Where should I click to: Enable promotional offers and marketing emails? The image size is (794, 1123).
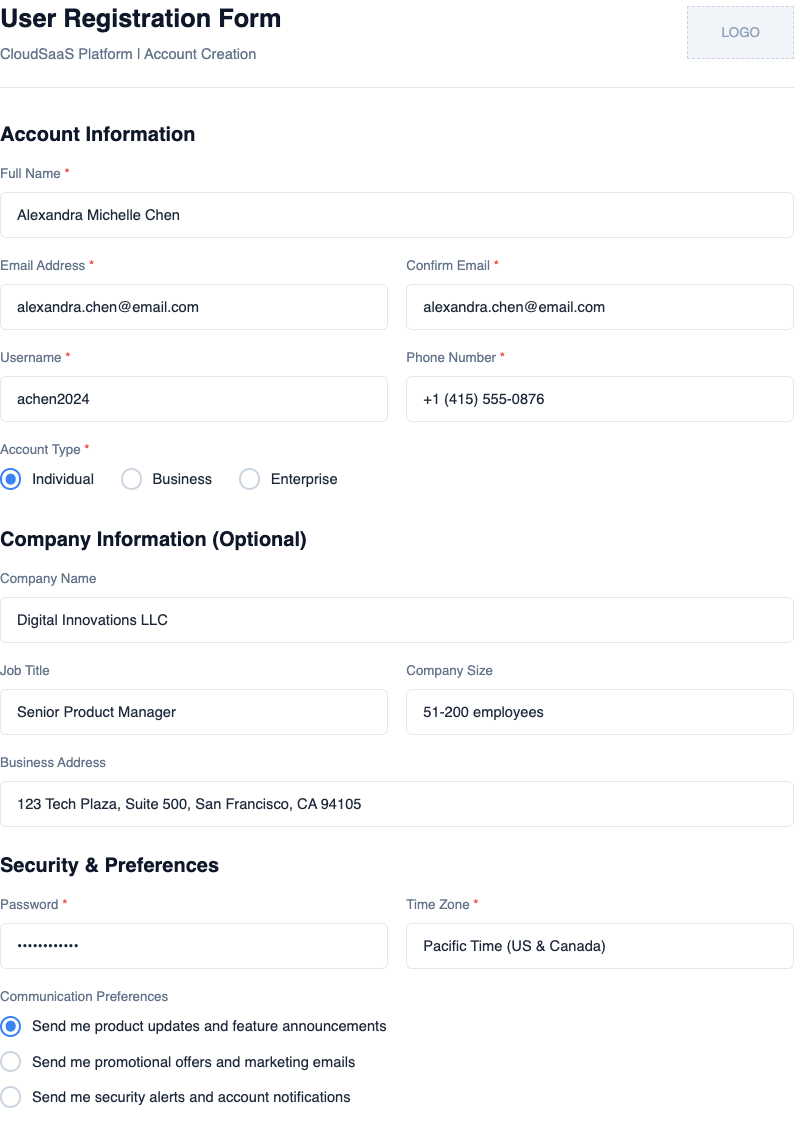pos(11,1061)
